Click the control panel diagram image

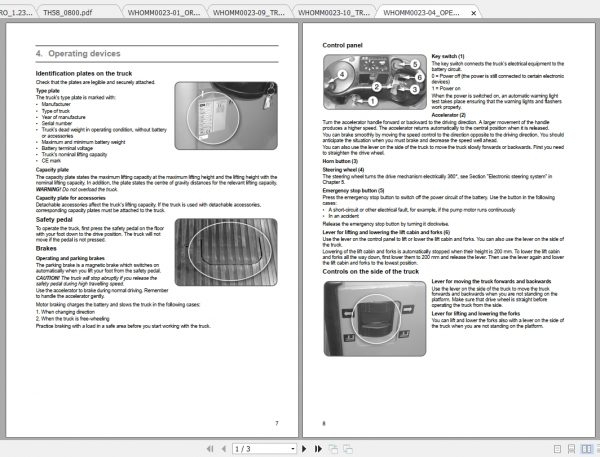tap(375, 82)
